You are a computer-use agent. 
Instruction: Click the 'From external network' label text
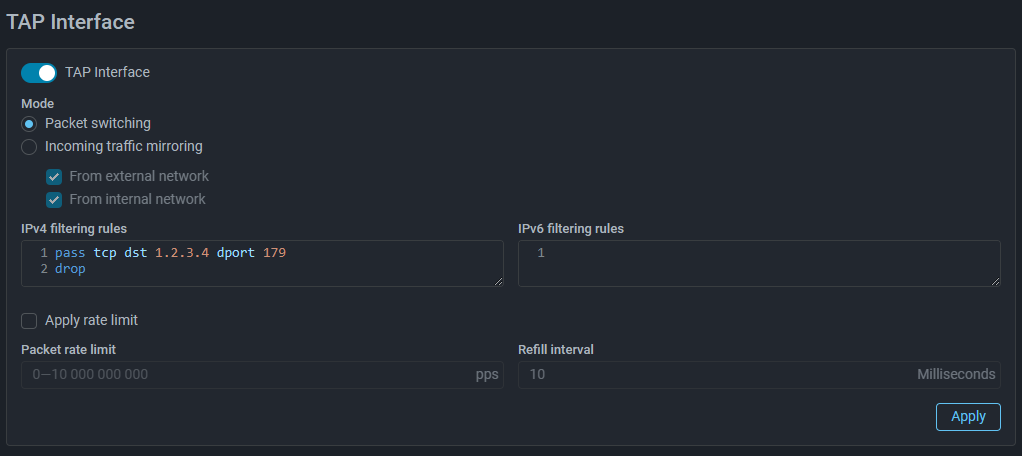[139, 177]
